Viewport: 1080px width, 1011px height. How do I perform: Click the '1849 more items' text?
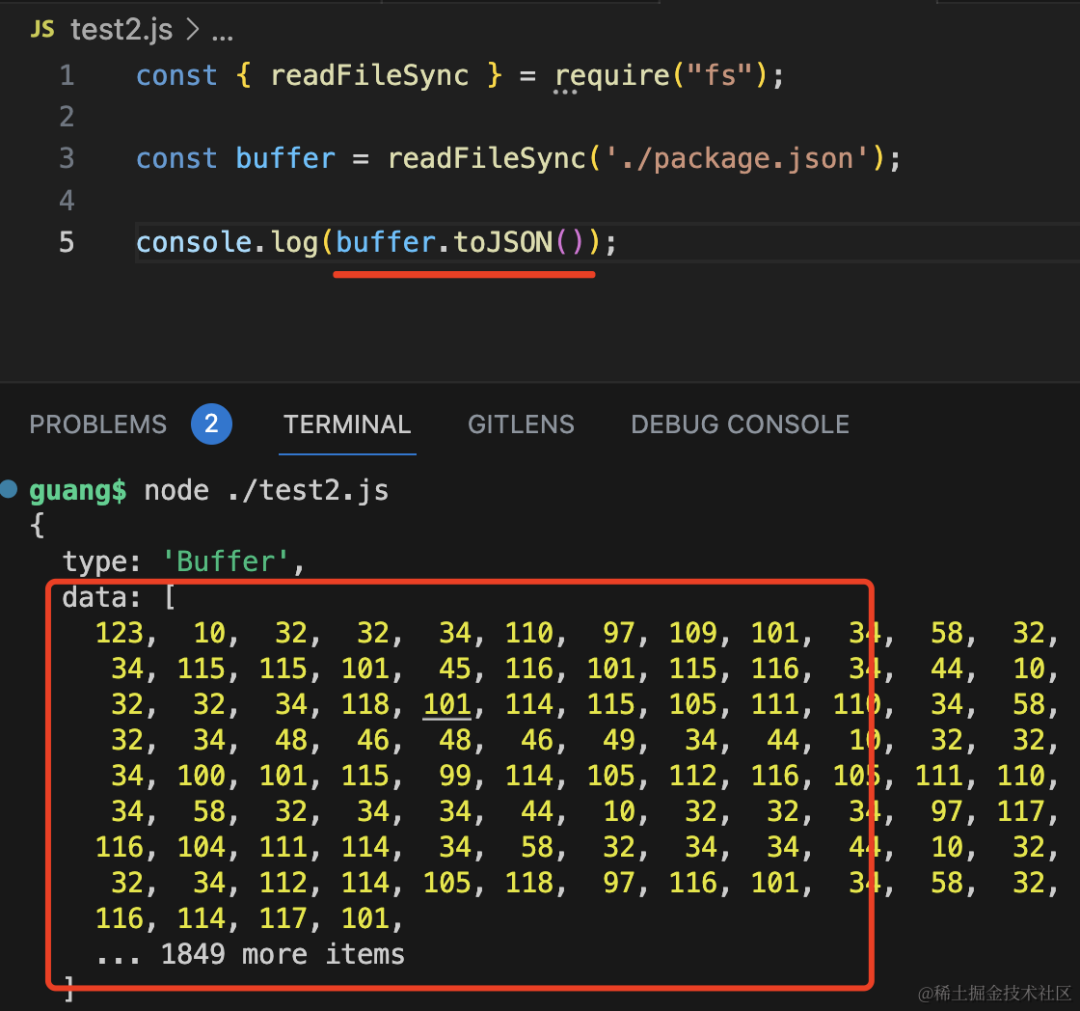282,955
